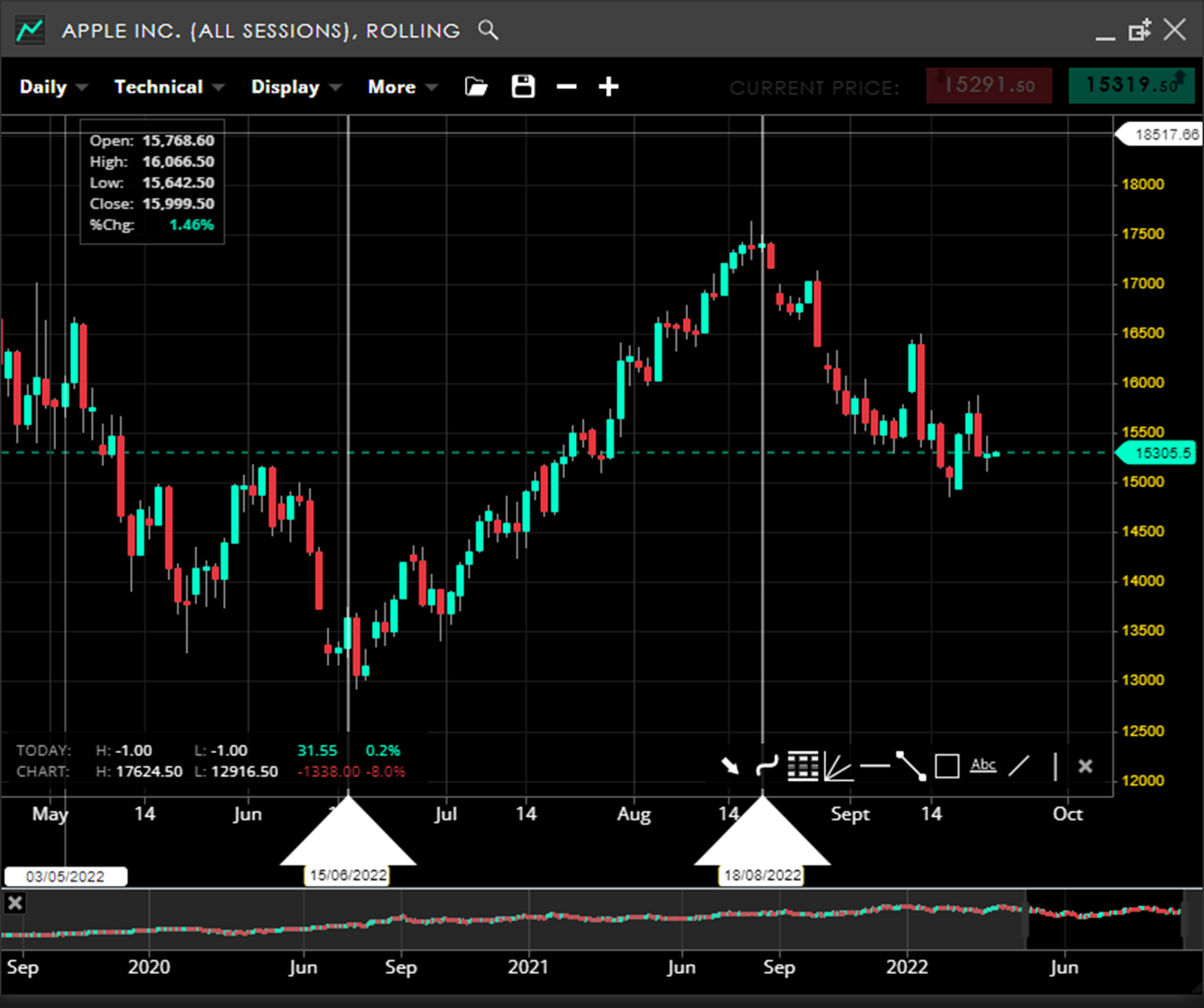Select the trend line tool with endpoints
The image size is (1204, 1008).
pos(910,766)
